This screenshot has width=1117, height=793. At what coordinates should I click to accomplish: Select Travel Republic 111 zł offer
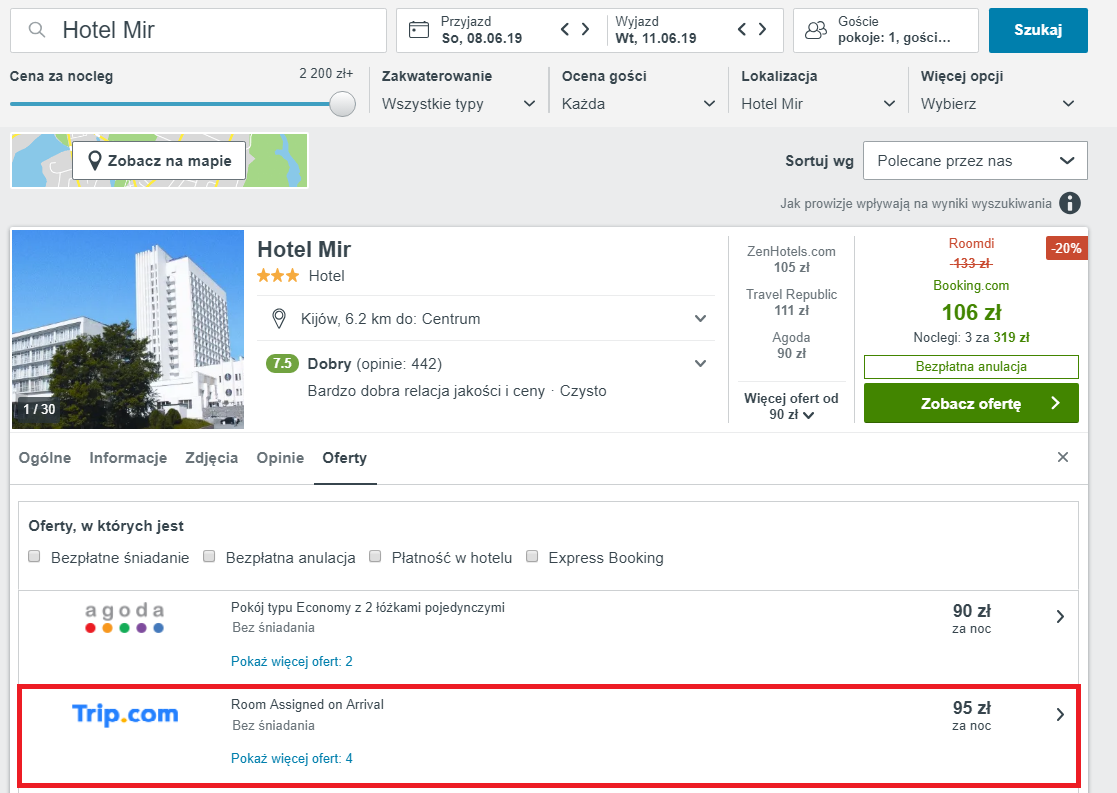791,302
